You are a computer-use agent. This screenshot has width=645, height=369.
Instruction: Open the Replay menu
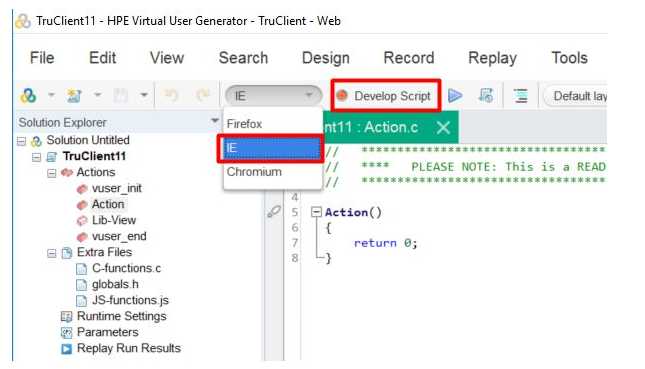pyautogui.click(x=492, y=58)
